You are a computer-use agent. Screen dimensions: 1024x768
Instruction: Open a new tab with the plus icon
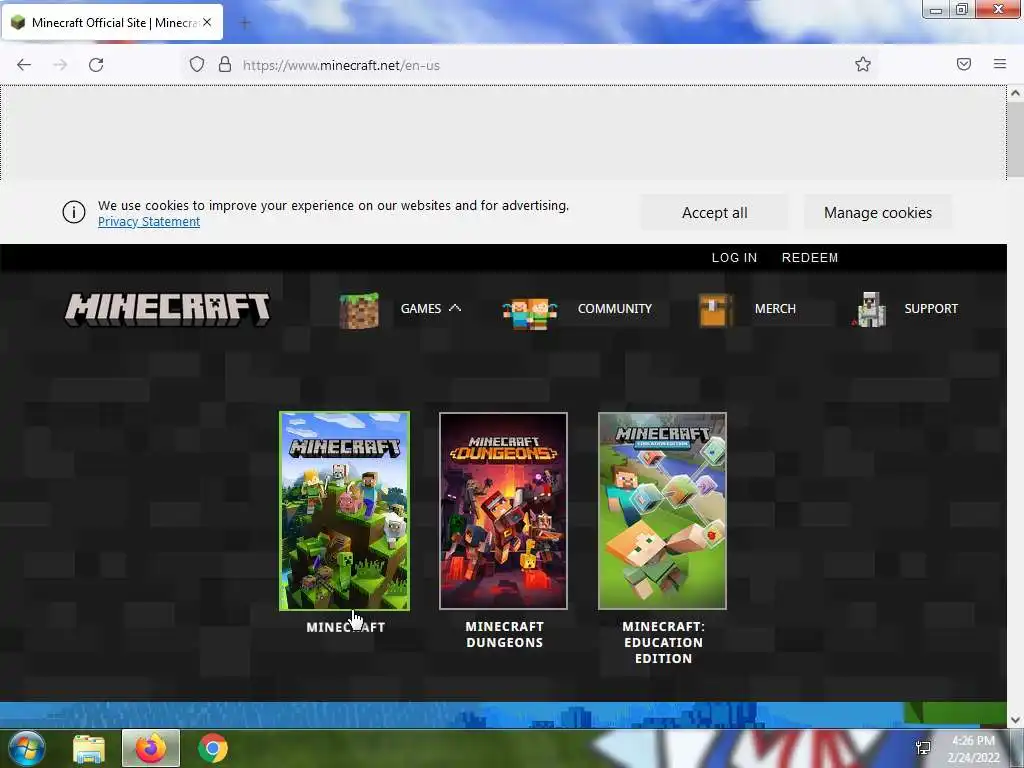click(x=245, y=23)
